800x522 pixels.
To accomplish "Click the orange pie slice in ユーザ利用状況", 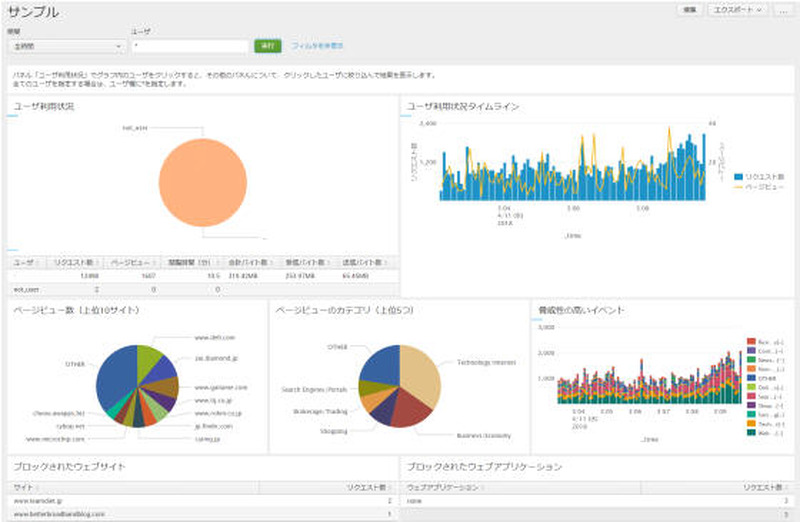I will pyautogui.click(x=202, y=181).
